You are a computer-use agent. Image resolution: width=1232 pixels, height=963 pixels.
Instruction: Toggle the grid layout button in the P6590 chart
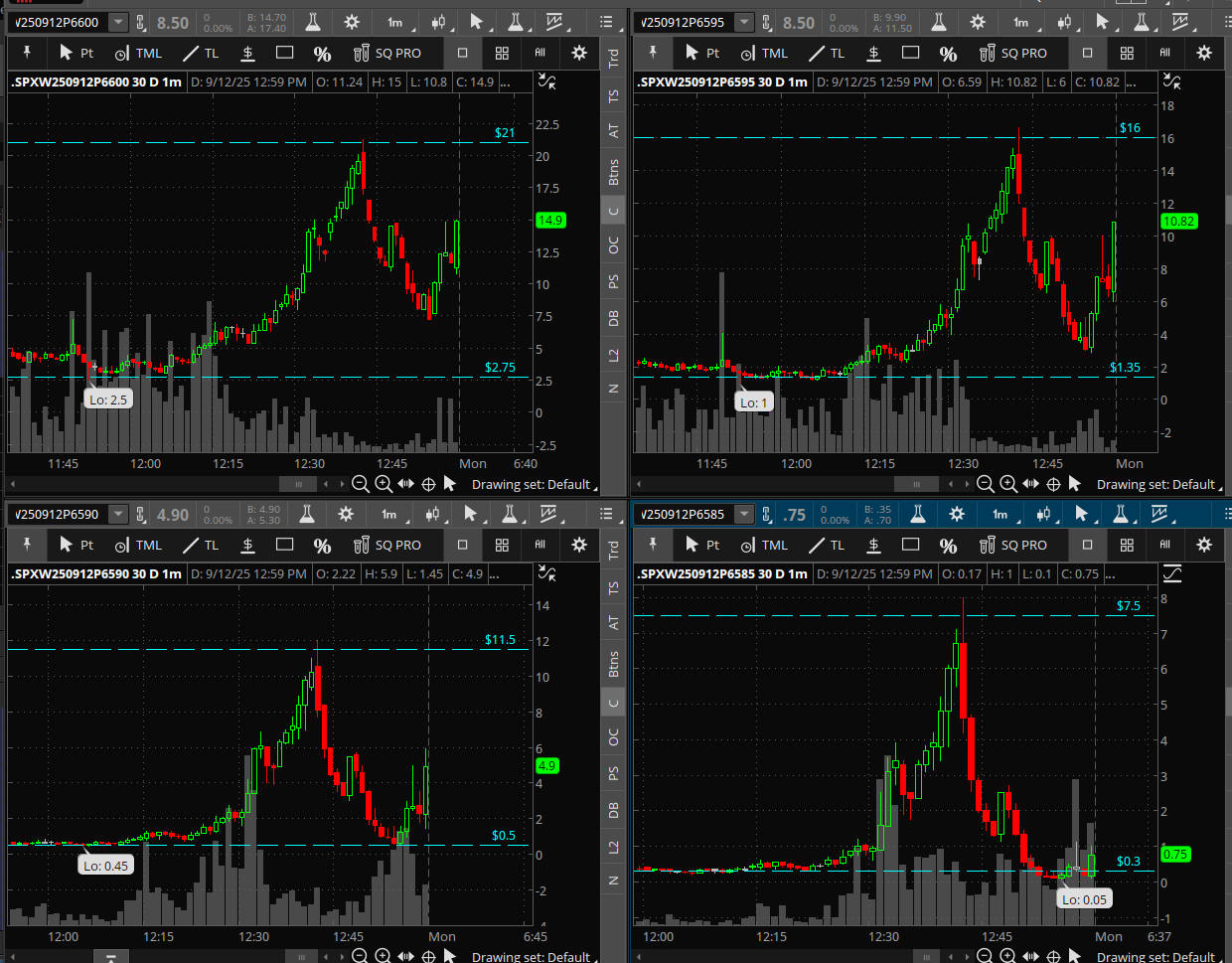(x=502, y=545)
